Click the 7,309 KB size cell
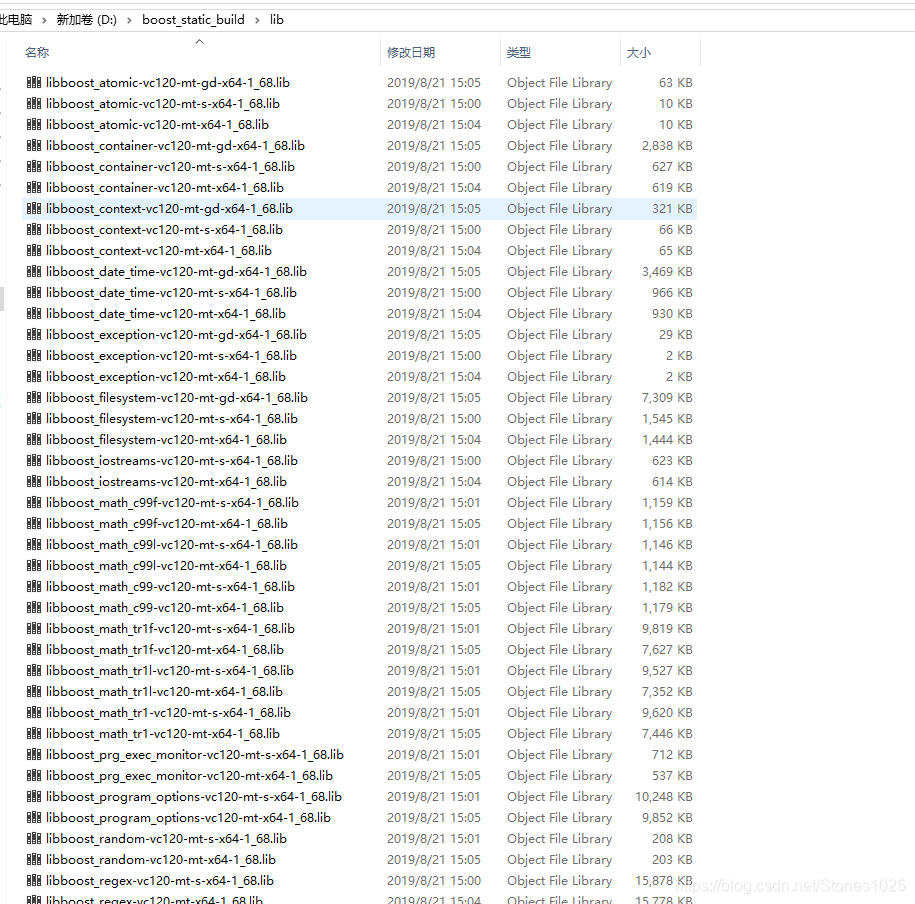This screenshot has height=904, width=915. tap(667, 397)
